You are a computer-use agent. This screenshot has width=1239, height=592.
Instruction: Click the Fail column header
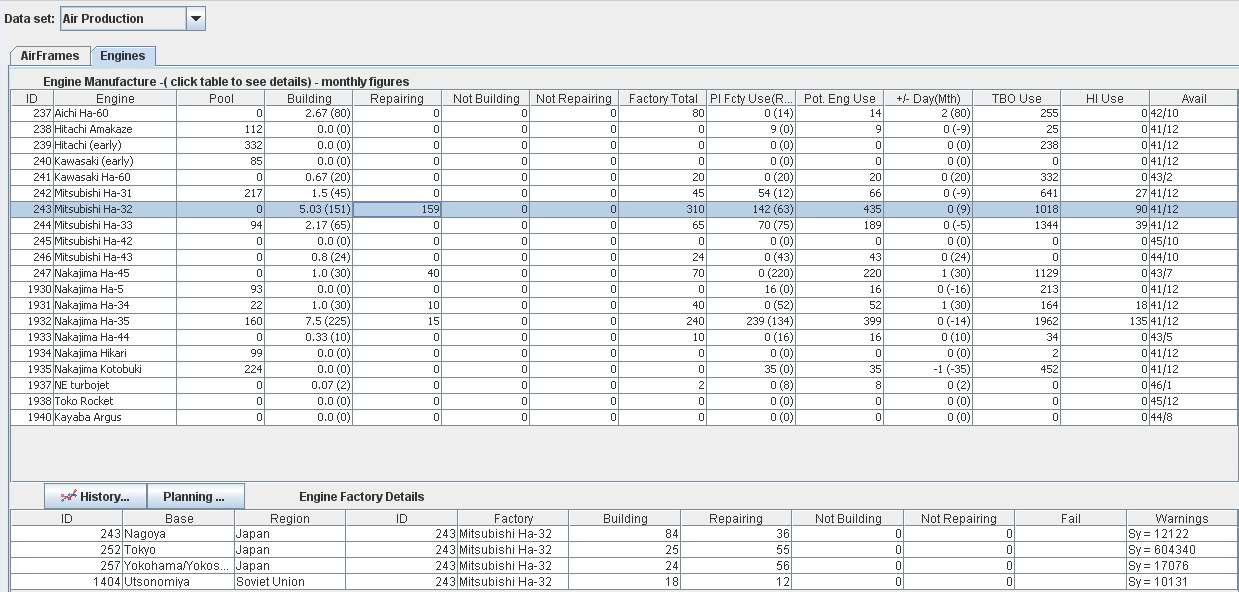[x=1070, y=518]
